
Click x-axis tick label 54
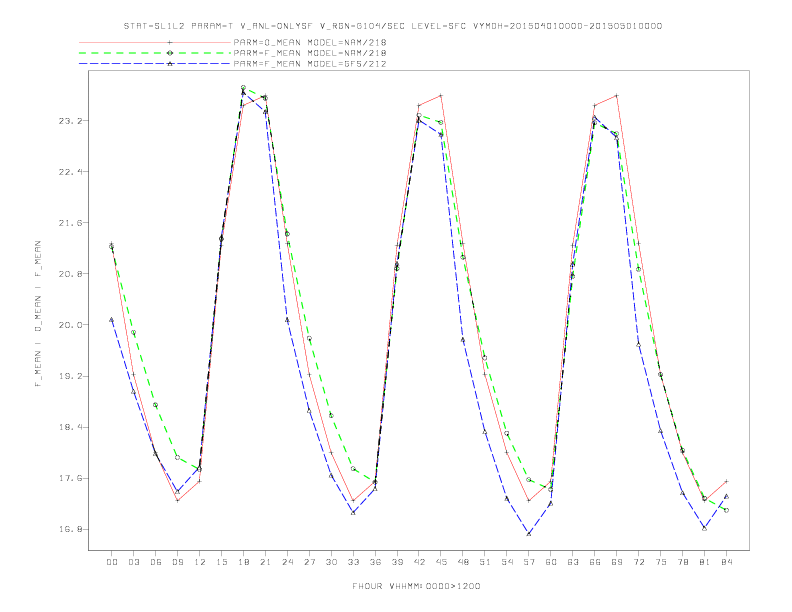tap(507, 562)
